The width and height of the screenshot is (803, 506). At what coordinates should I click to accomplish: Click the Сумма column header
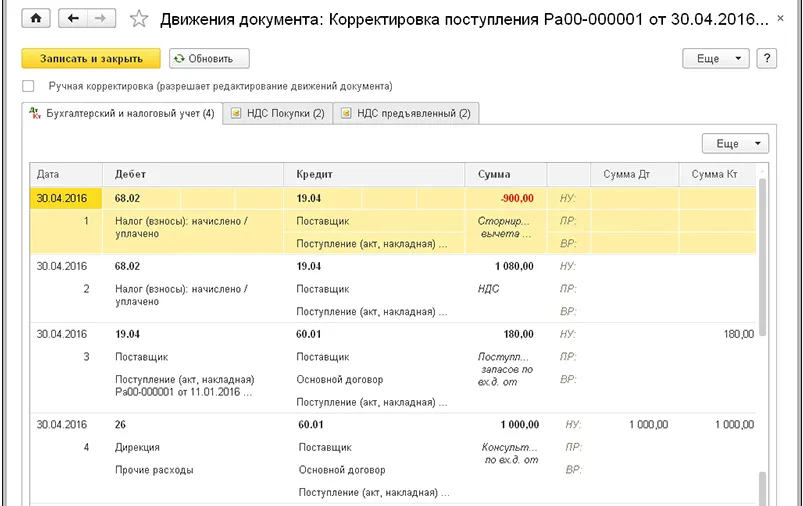click(505, 174)
